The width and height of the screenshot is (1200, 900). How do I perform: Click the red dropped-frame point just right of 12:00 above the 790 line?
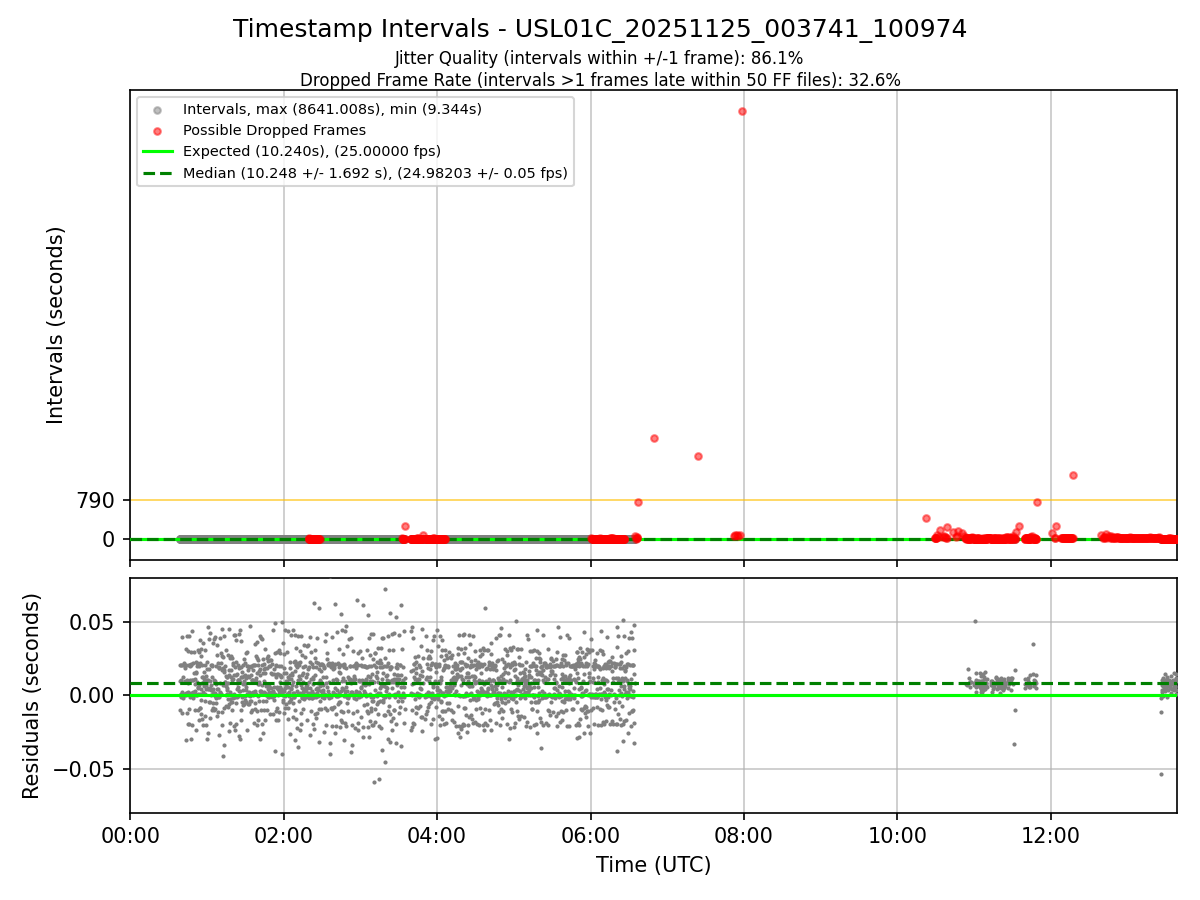point(1073,475)
